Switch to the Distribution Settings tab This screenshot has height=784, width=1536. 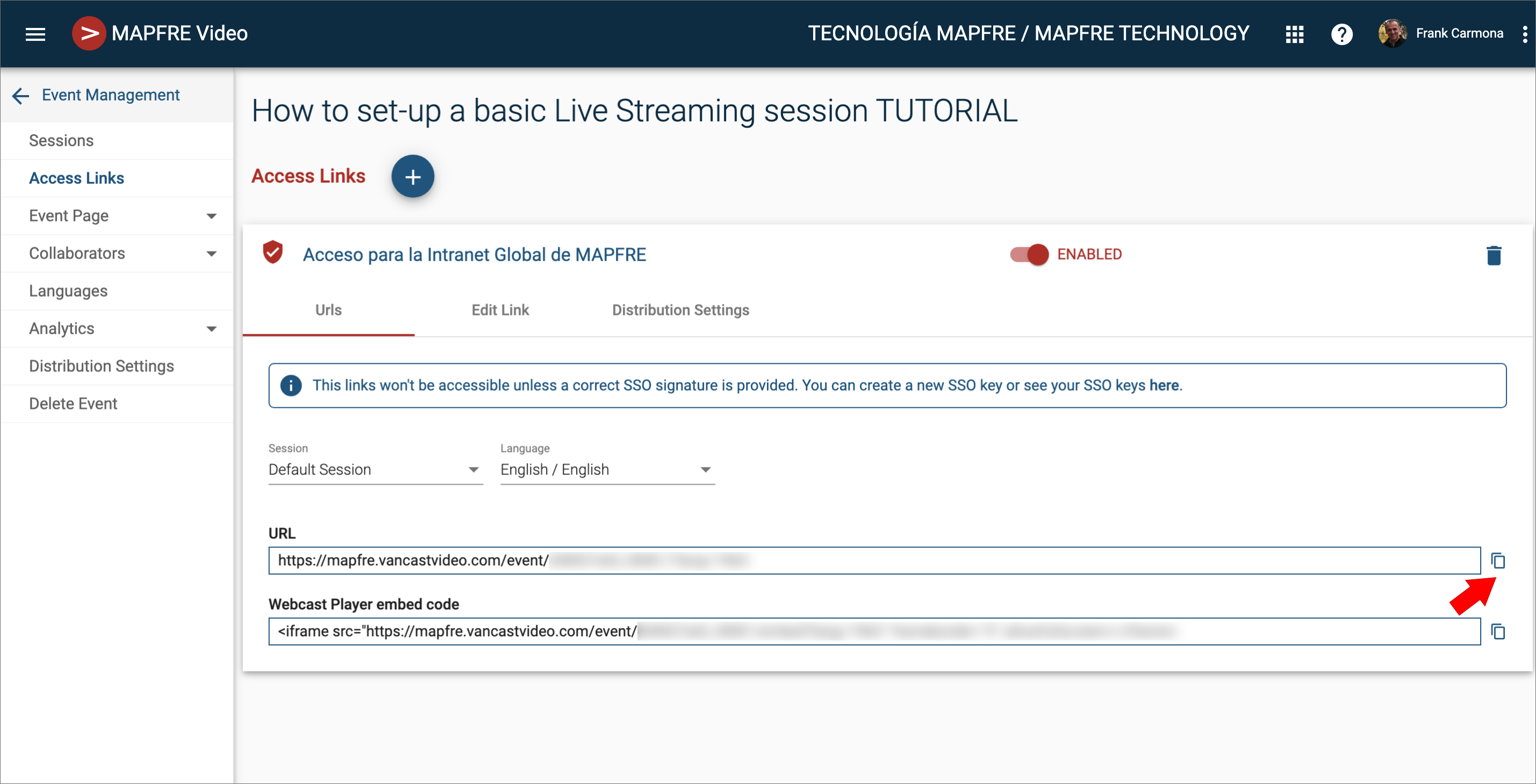click(680, 310)
